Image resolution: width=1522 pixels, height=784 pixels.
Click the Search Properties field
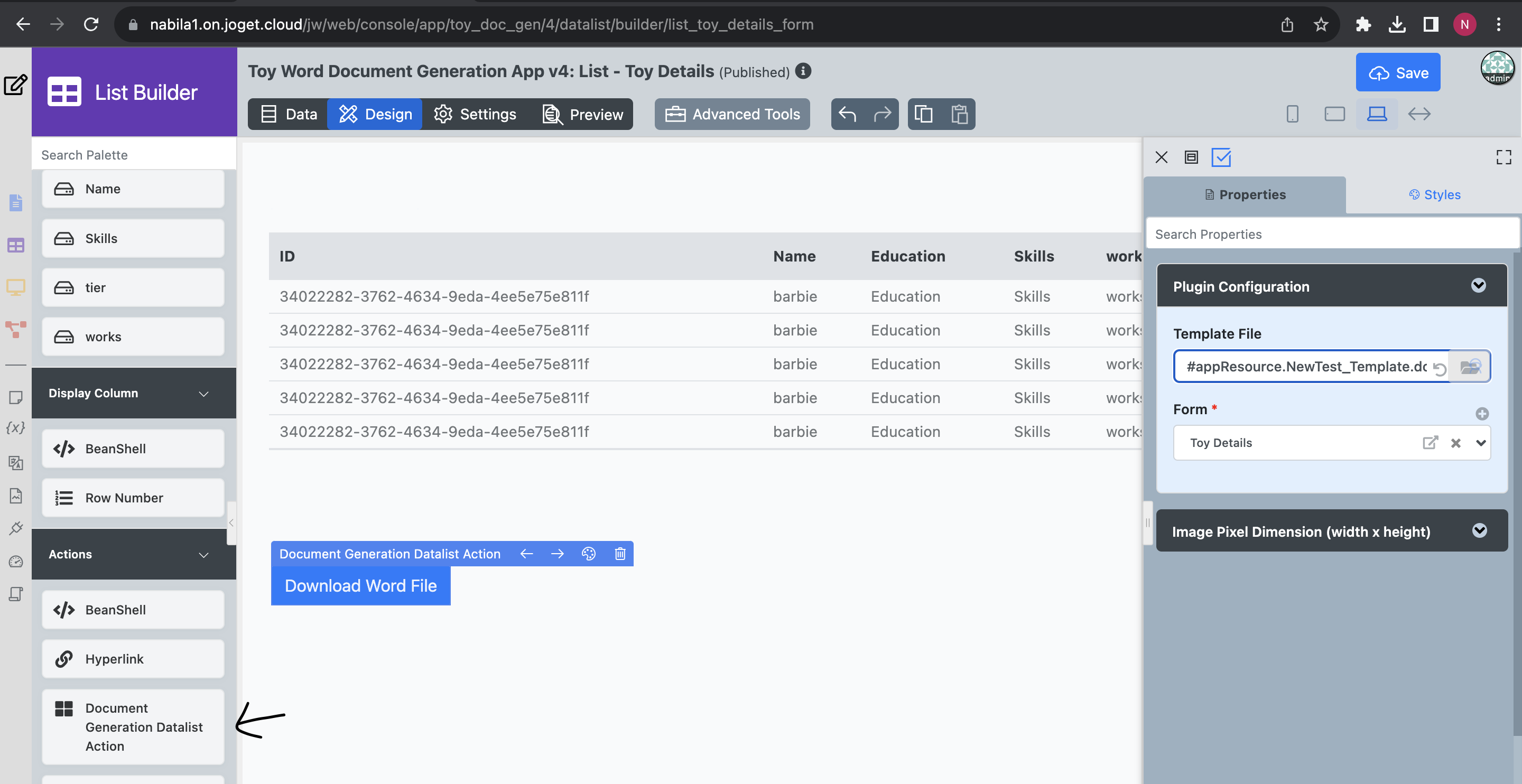coord(1331,235)
